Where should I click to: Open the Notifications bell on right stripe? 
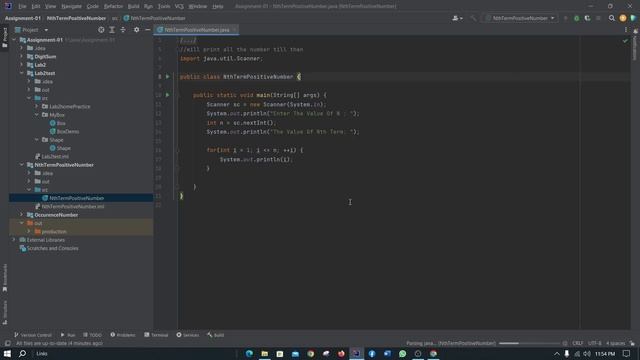[x=635, y=31]
